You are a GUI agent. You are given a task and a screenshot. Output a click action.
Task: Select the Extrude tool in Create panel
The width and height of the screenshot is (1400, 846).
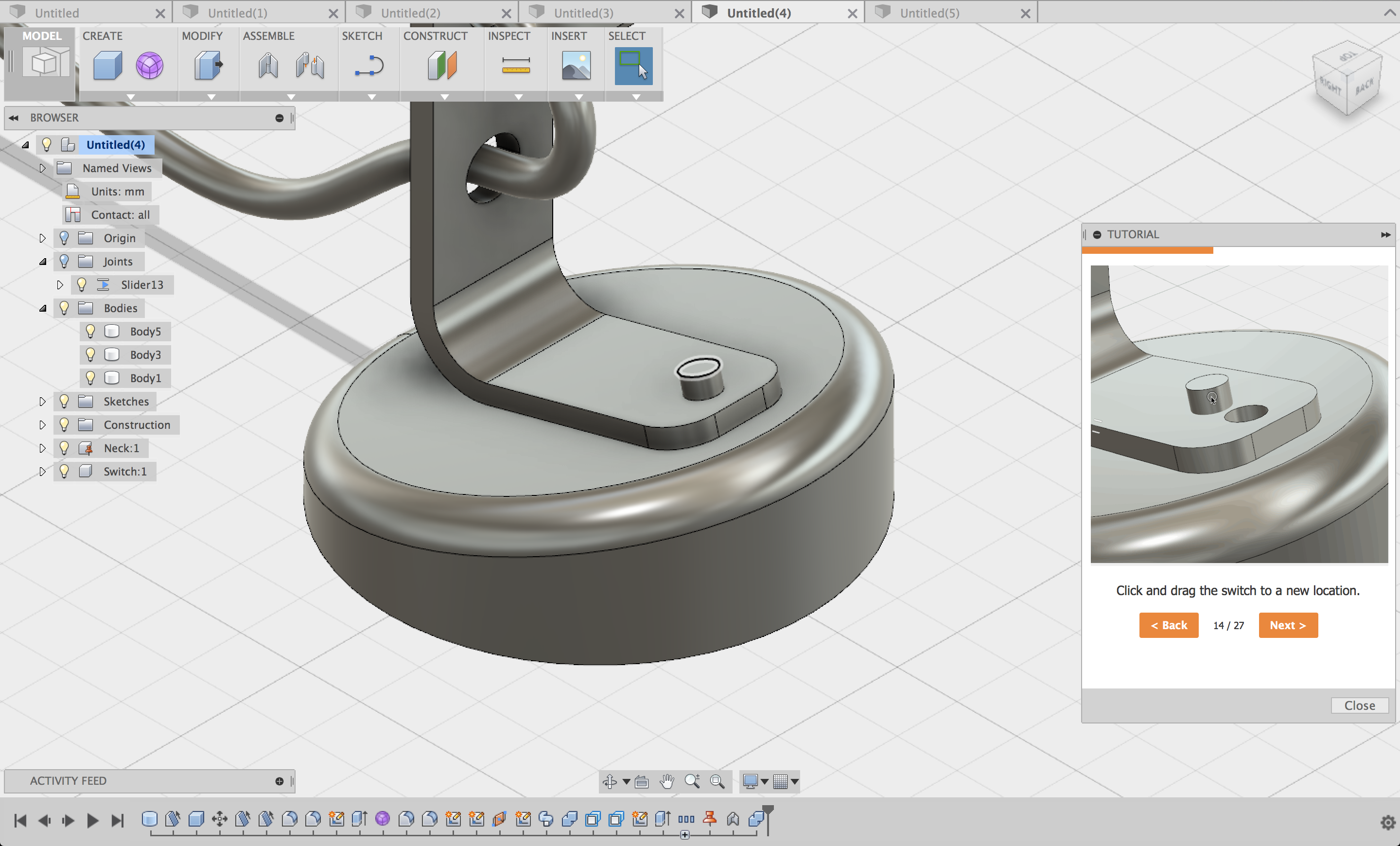pos(107,65)
